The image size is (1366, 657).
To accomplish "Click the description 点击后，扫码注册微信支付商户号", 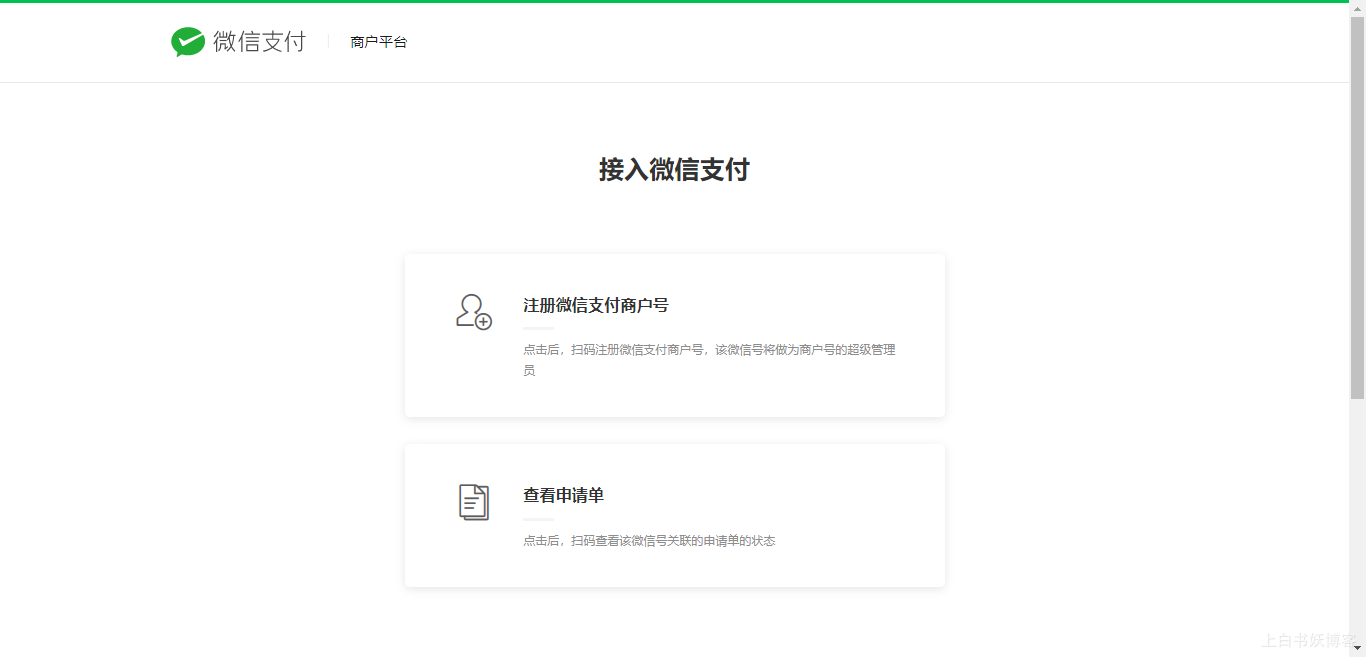I will click(x=709, y=360).
